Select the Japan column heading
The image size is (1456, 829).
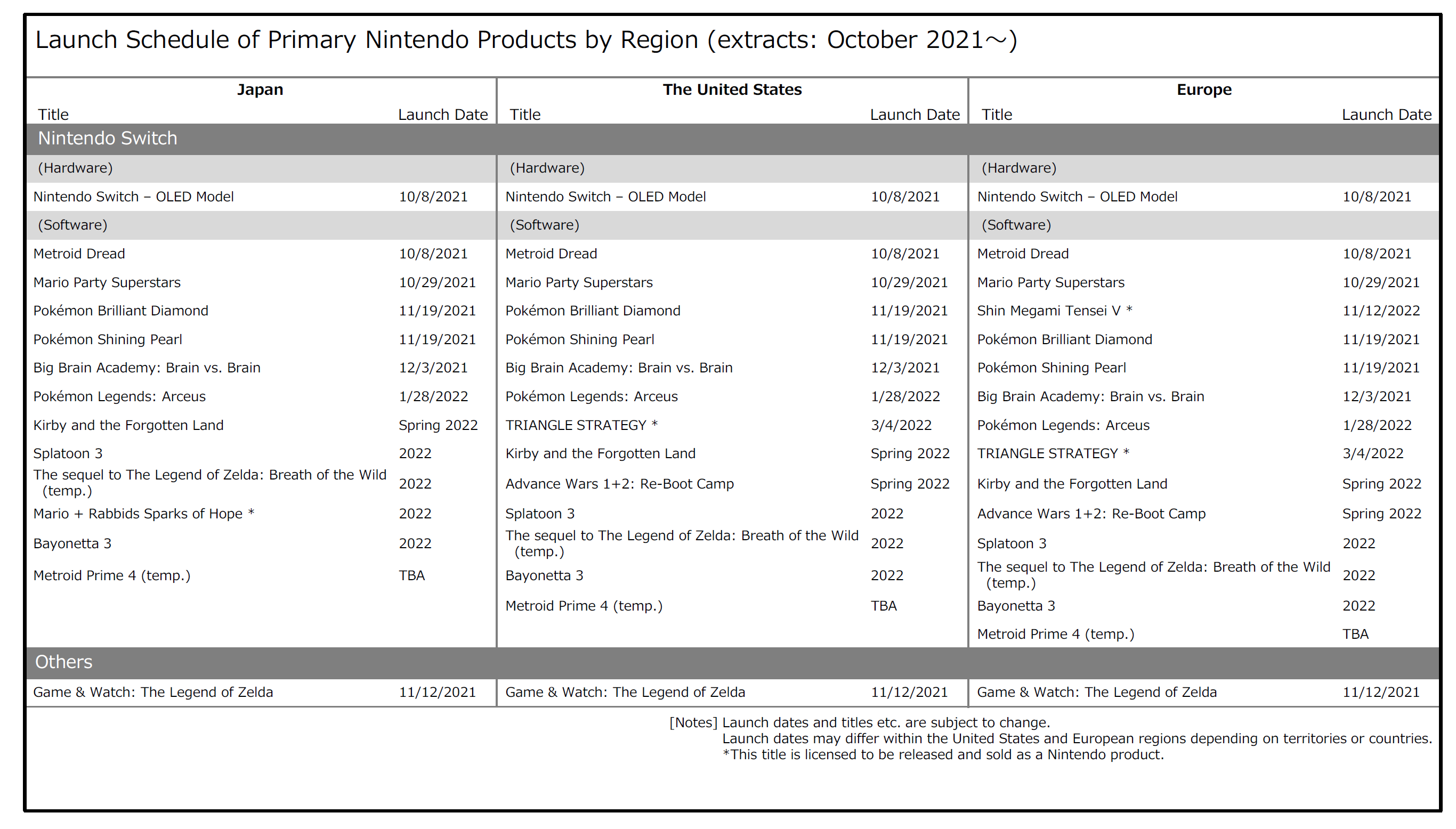[260, 90]
